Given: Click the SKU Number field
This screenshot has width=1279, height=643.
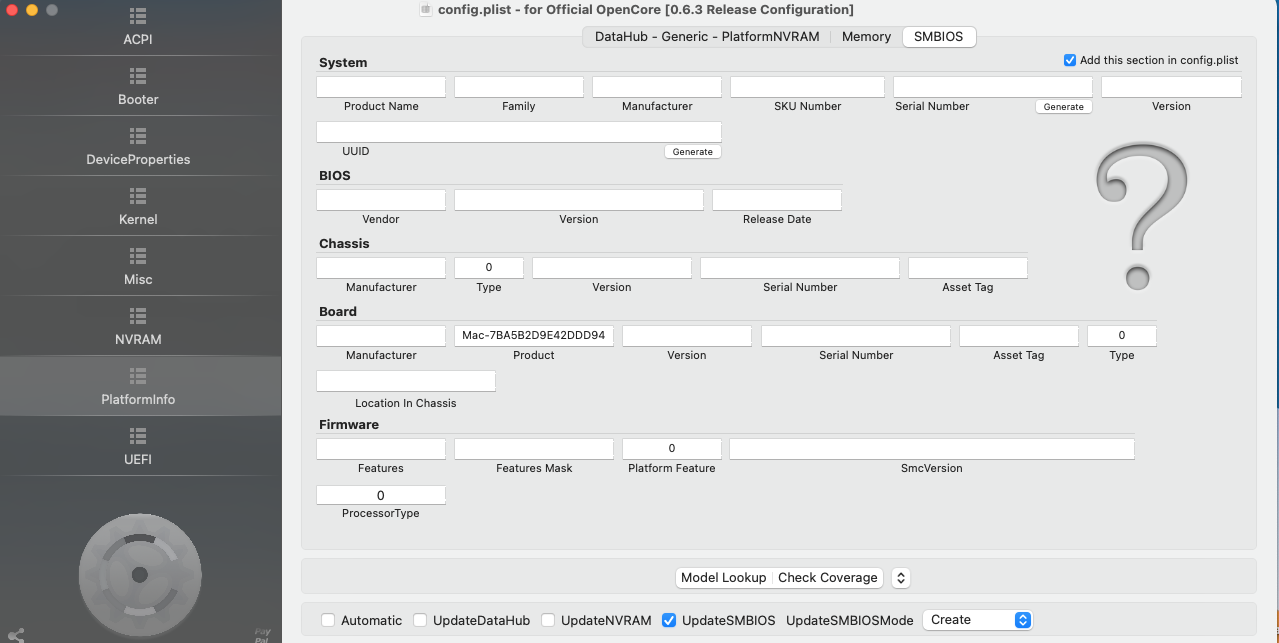Looking at the screenshot, I should coord(807,87).
